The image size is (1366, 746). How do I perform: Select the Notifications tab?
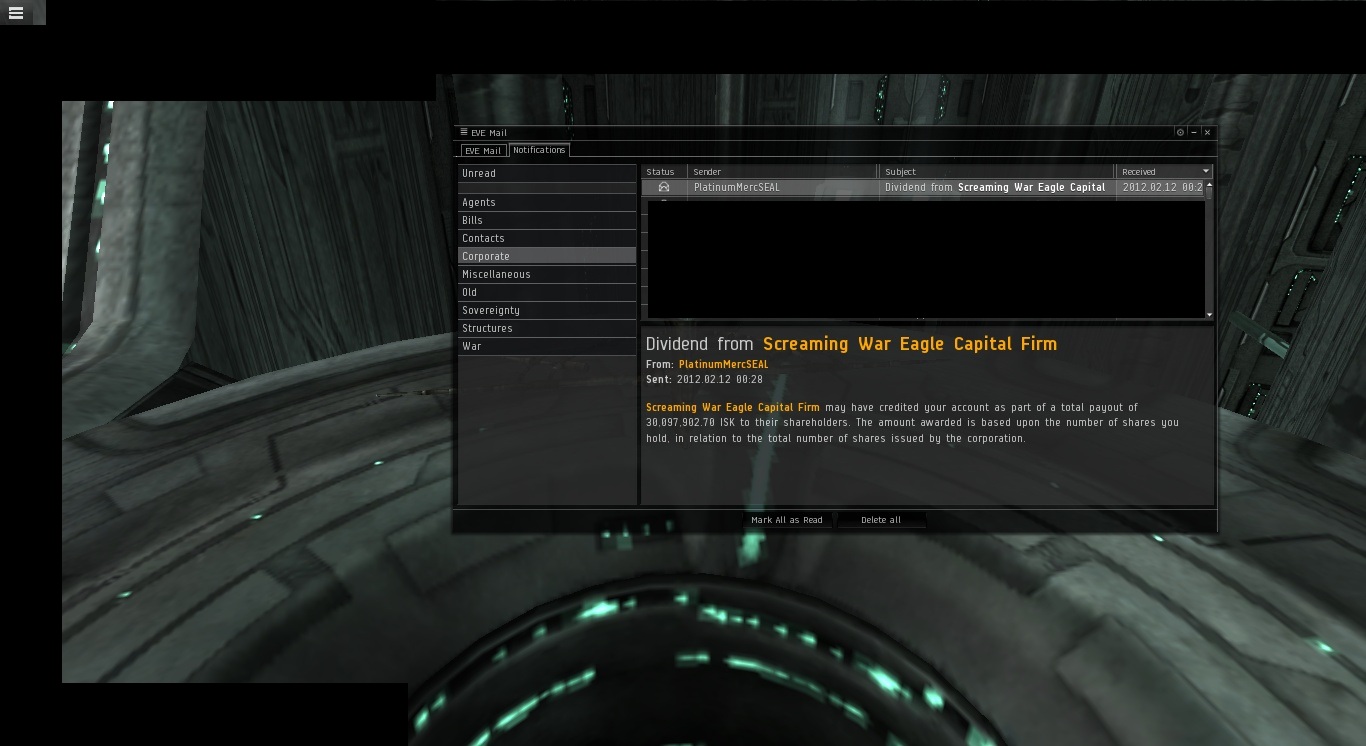[x=539, y=150]
